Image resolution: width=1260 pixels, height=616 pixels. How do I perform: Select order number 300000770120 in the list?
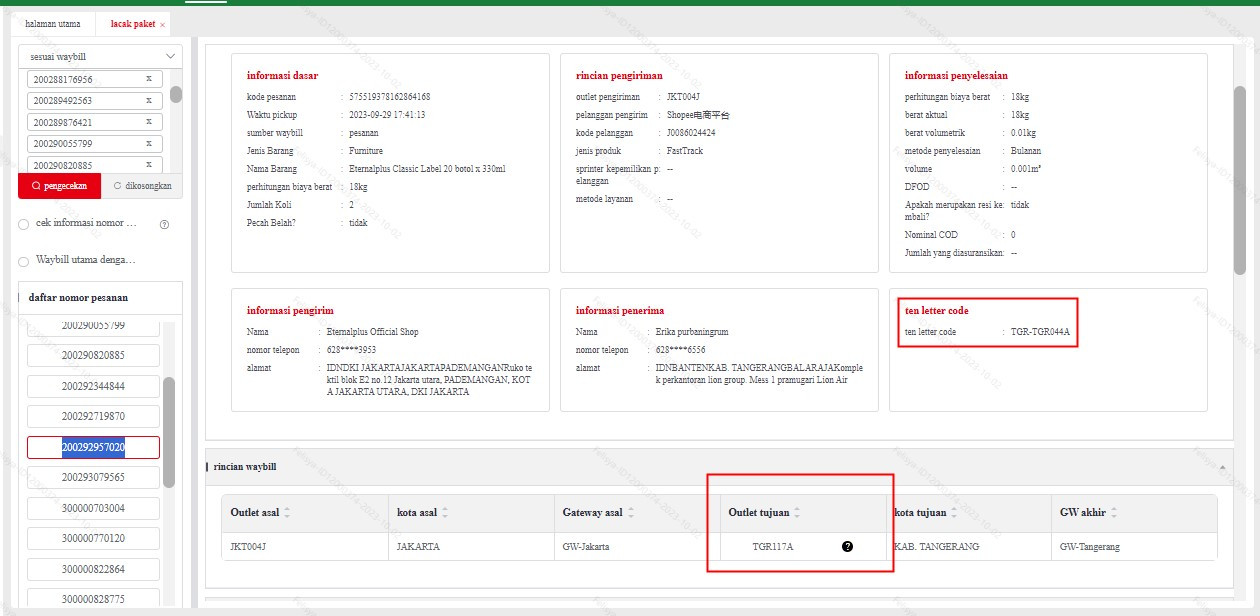(x=93, y=538)
